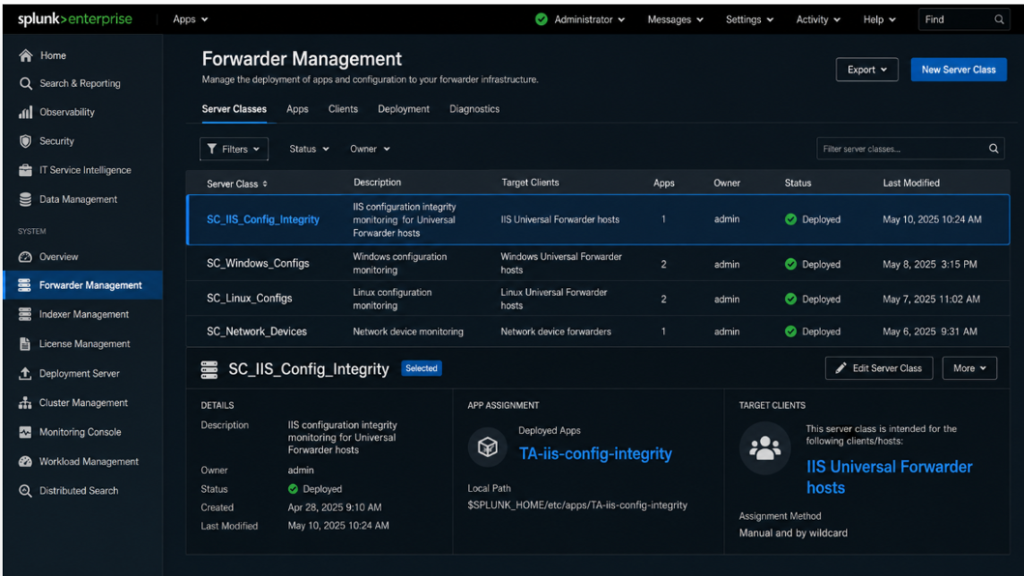Image resolution: width=1024 pixels, height=576 pixels.
Task: Click the Selected badge next to heading
Action: click(x=421, y=368)
